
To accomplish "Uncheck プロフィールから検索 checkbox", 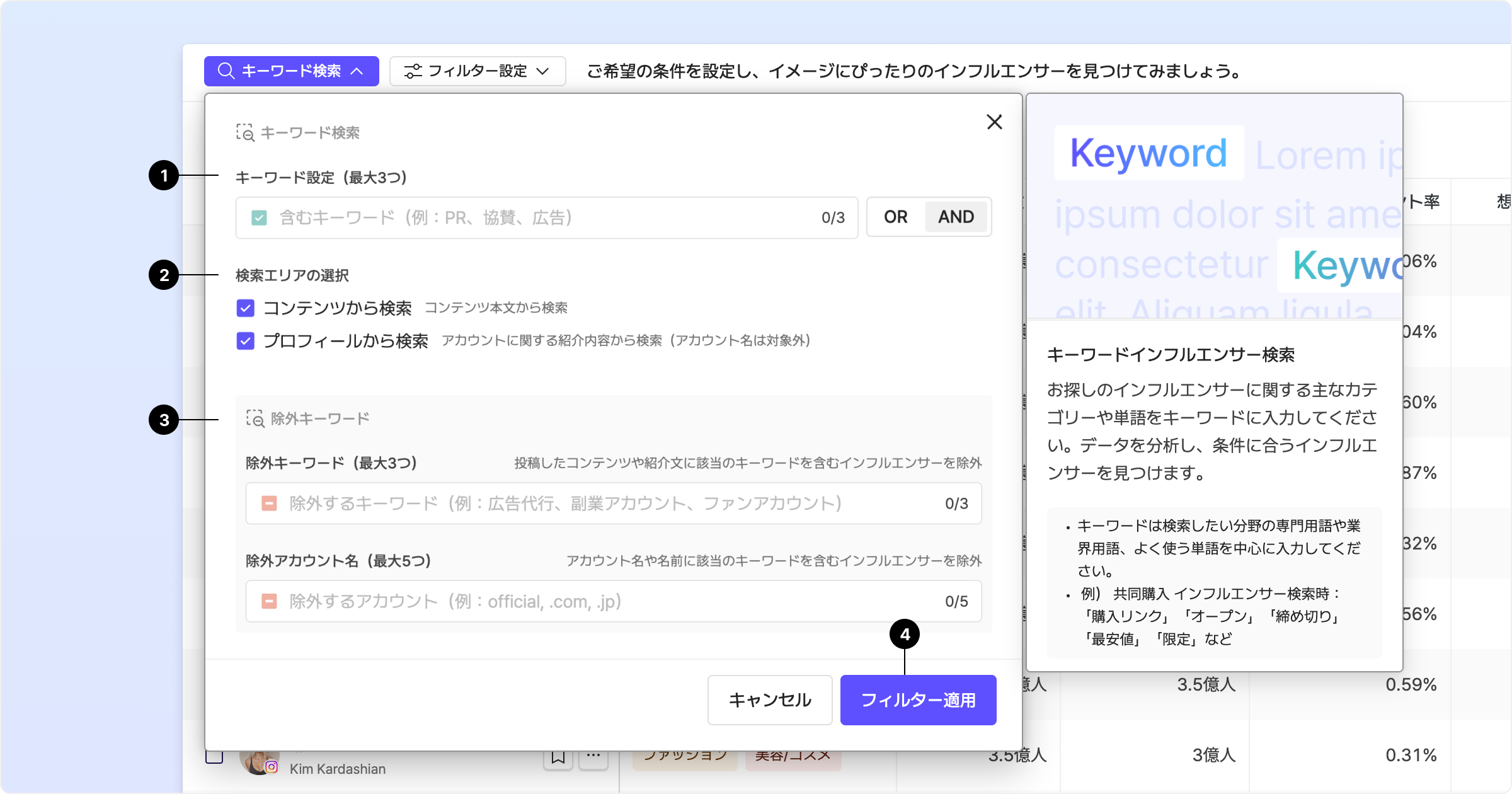I will tap(245, 341).
